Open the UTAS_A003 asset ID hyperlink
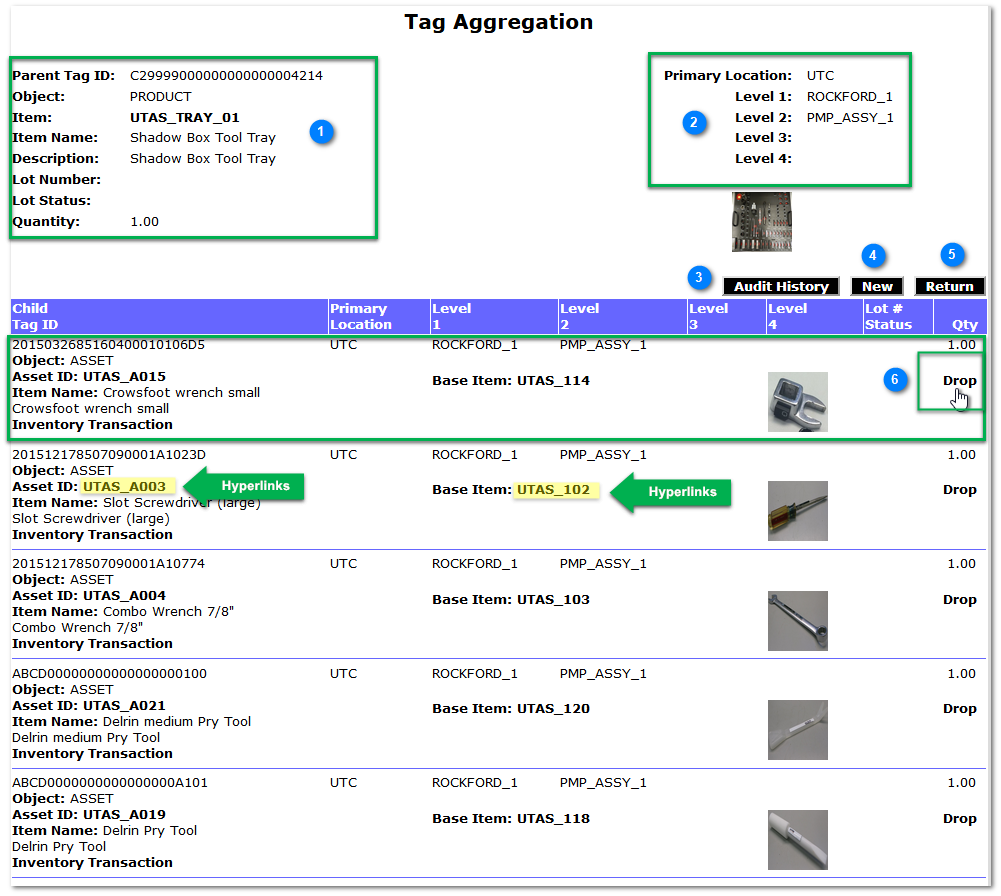Image resolution: width=1001 pixels, height=896 pixels. click(124, 486)
